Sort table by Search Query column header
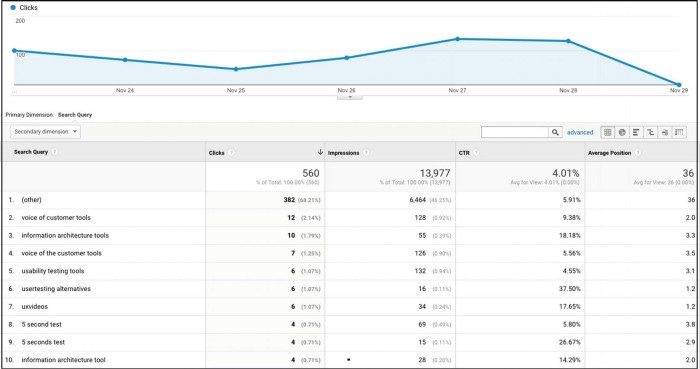The width and height of the screenshot is (700, 369). (30, 152)
